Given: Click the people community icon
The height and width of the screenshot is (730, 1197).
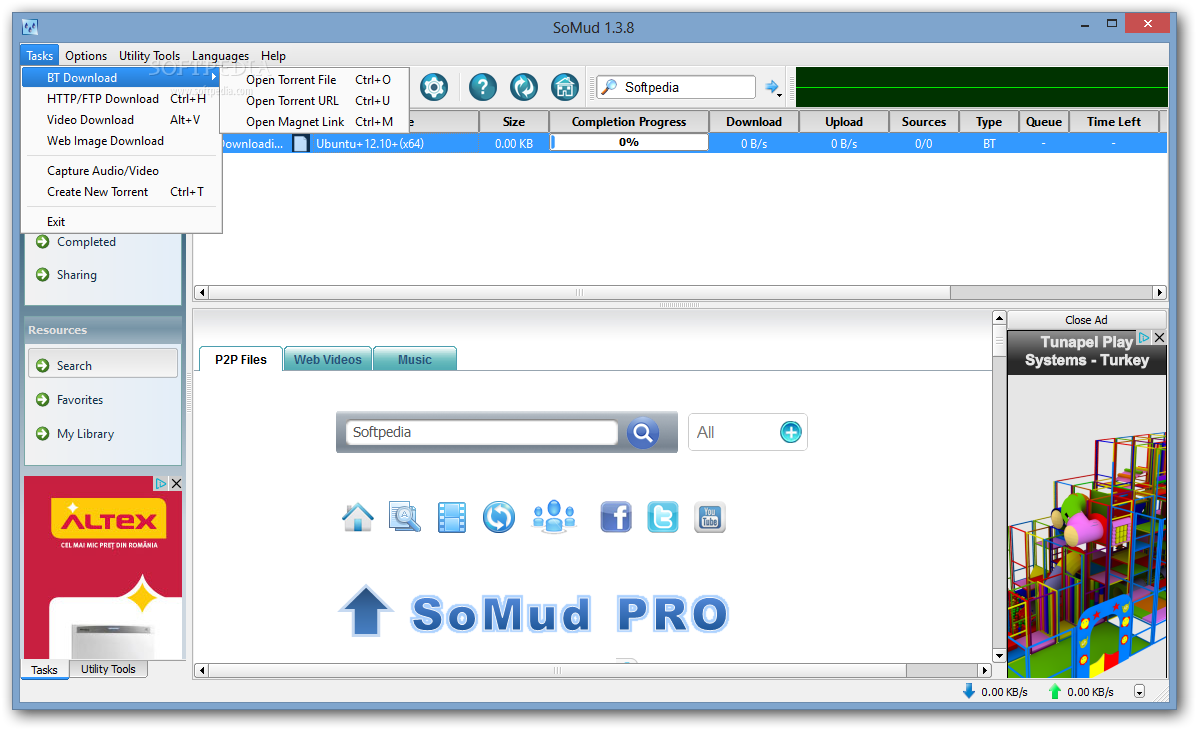Looking at the screenshot, I should (x=553, y=516).
